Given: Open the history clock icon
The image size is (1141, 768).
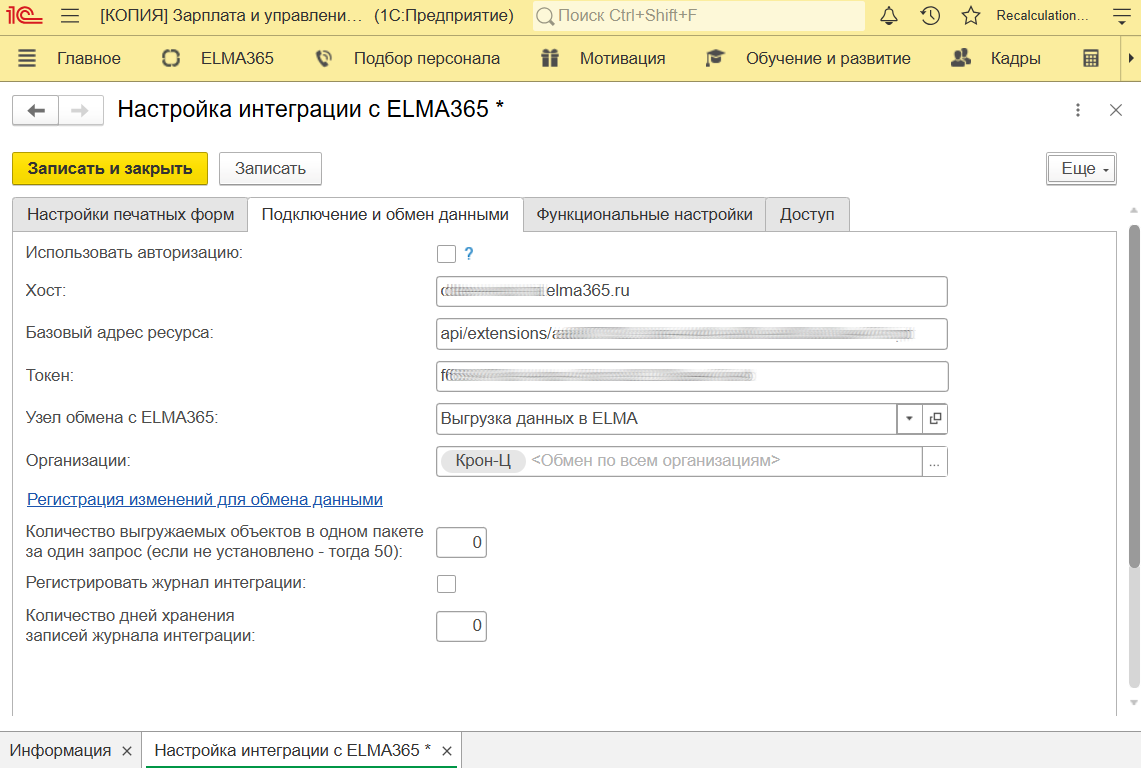Looking at the screenshot, I should (930, 16).
